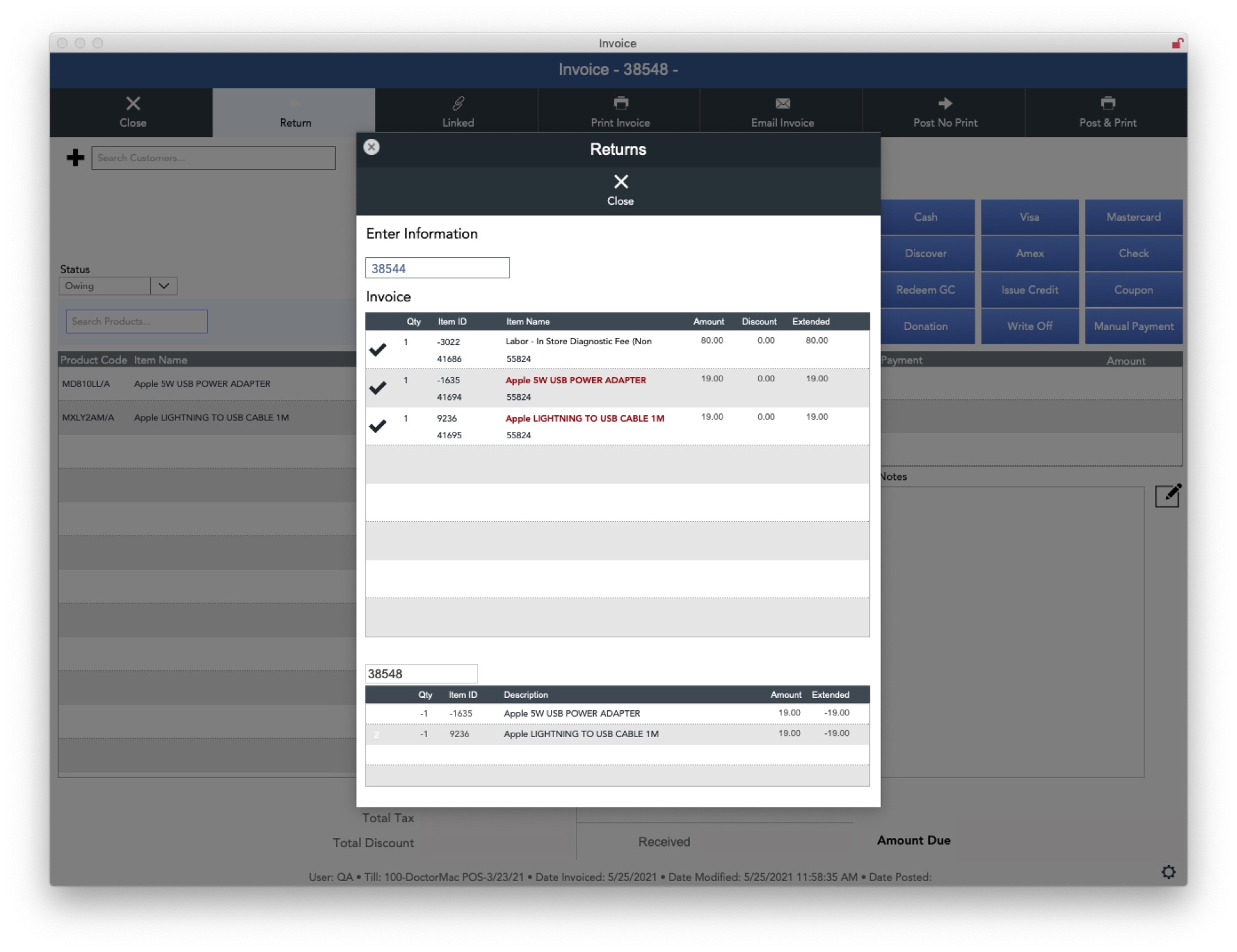Click red item name Apple LIGHTNING TO USB CABLE 1M

(x=584, y=418)
